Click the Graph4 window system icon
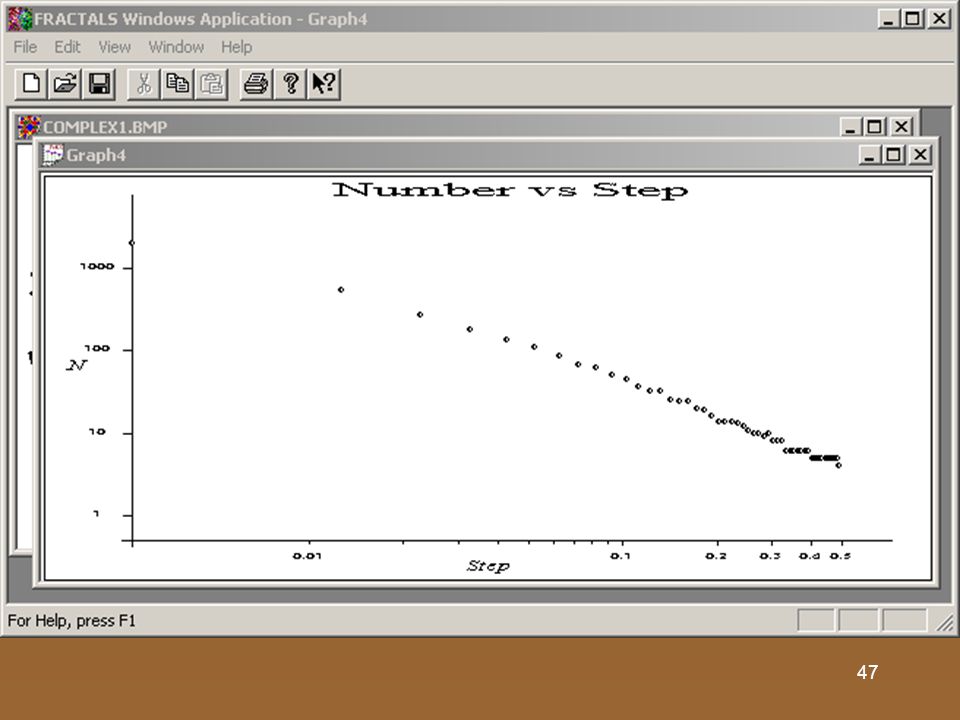This screenshot has height=720, width=960. pos(53,154)
